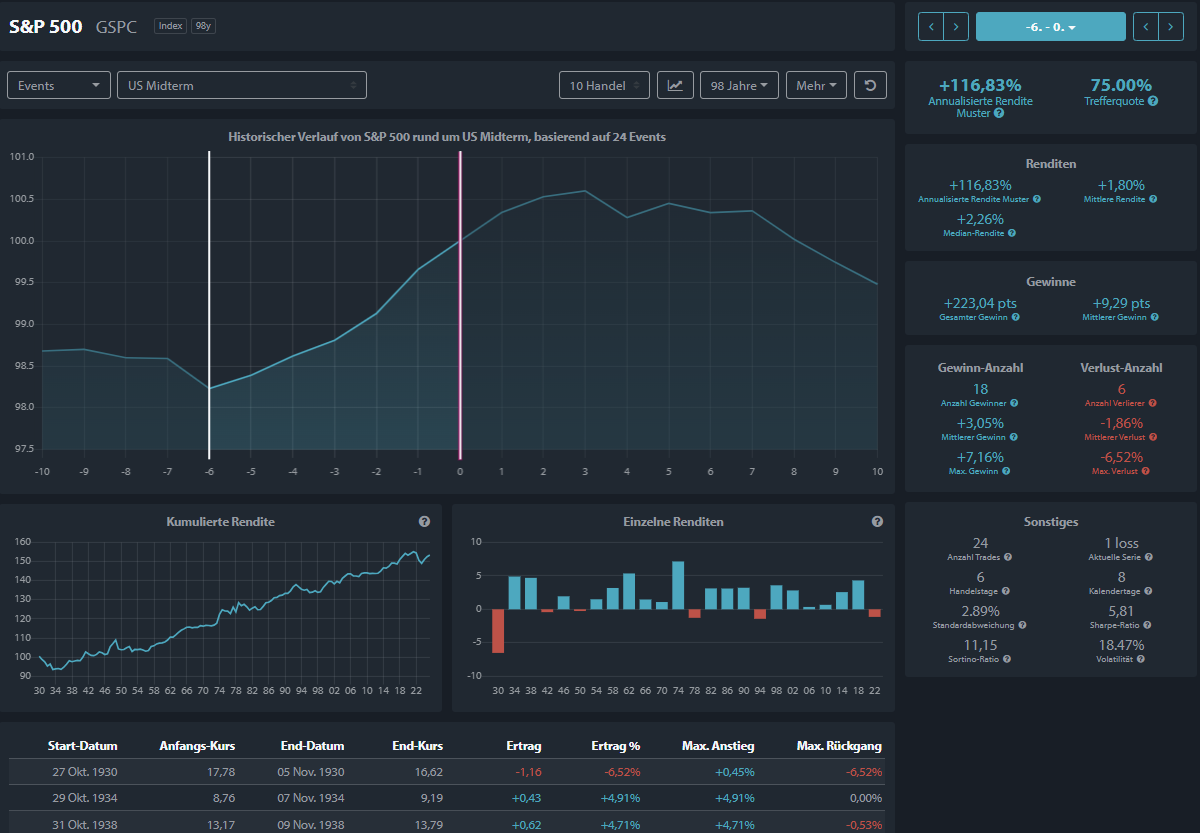Click the Anfangs-Kurs column header
The height and width of the screenshot is (833, 1200).
click(197, 746)
